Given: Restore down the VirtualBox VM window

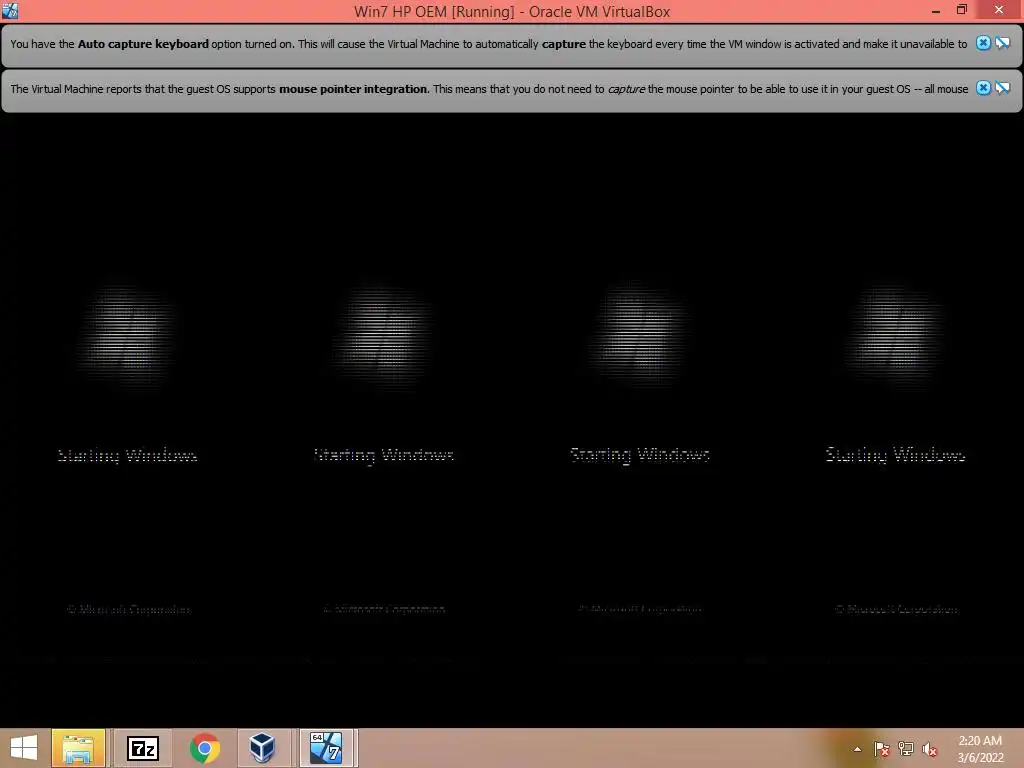Looking at the screenshot, I should 962,10.
